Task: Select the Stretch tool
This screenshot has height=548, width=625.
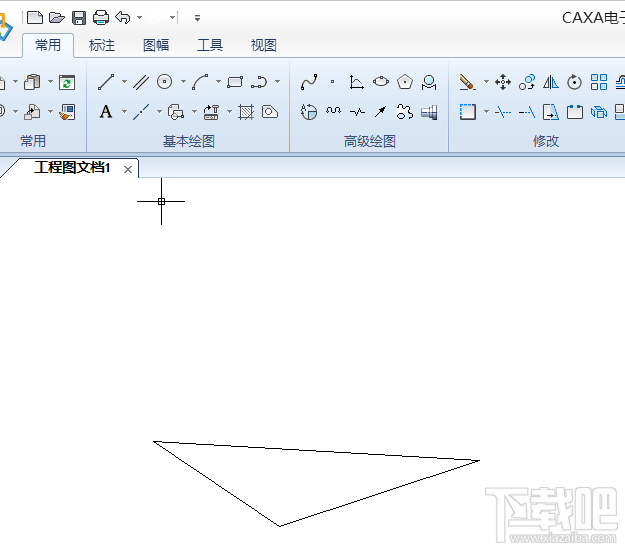Action: click(x=551, y=112)
